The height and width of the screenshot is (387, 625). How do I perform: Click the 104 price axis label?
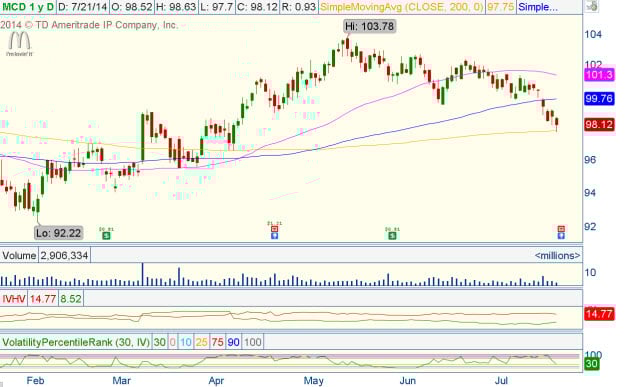tap(593, 34)
